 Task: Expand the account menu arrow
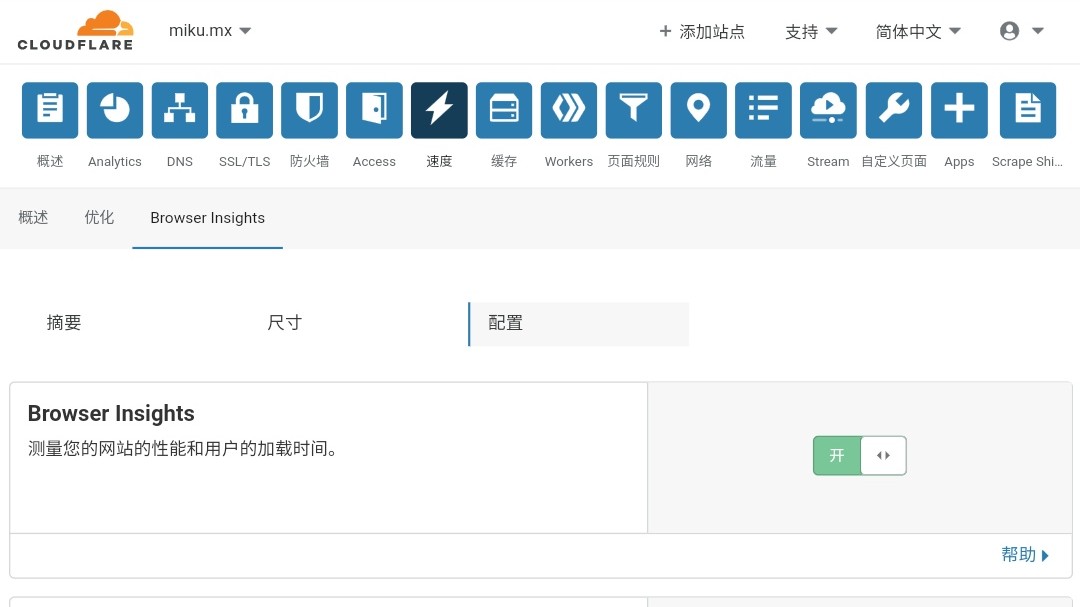(x=1038, y=31)
